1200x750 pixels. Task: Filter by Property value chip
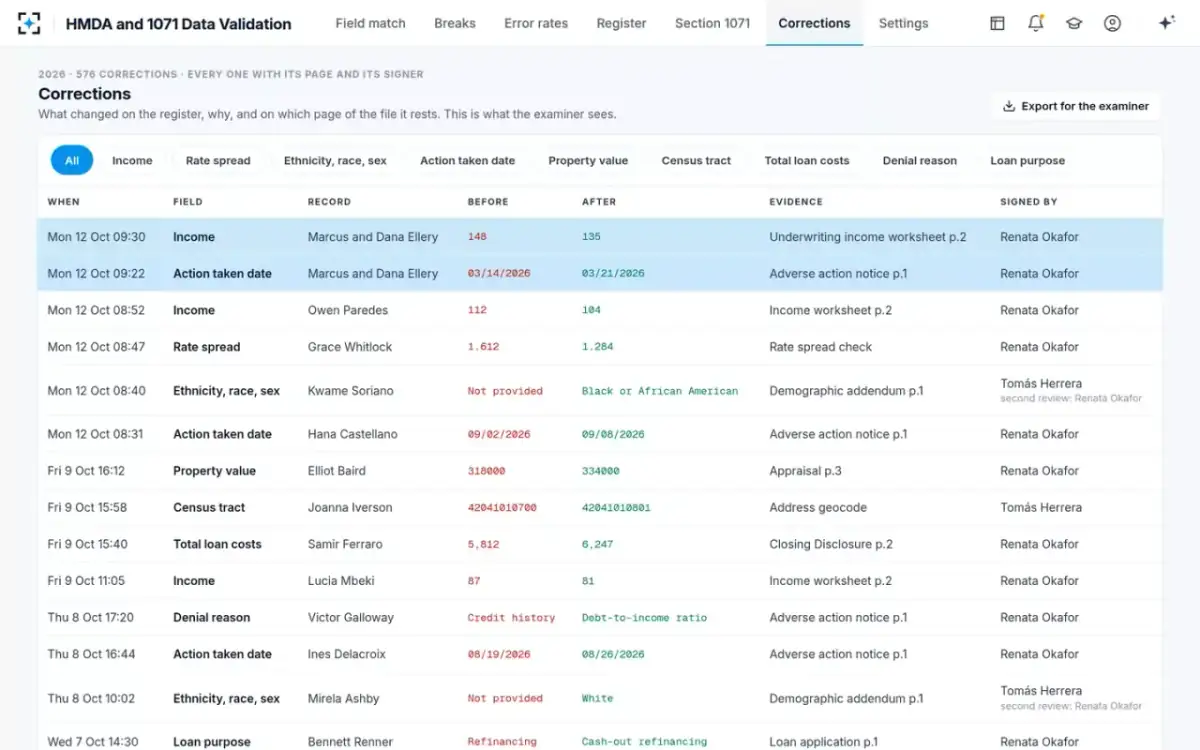(588, 160)
